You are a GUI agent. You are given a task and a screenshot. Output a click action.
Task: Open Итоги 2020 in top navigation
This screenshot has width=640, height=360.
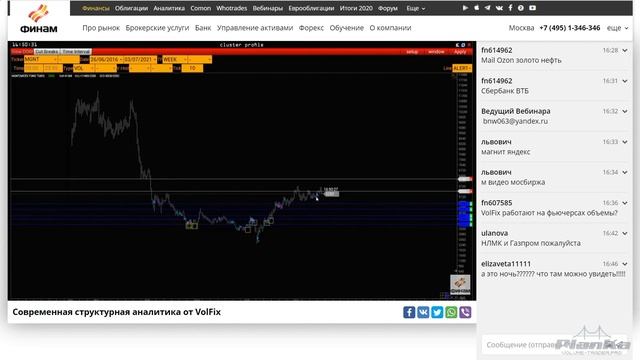click(x=356, y=8)
